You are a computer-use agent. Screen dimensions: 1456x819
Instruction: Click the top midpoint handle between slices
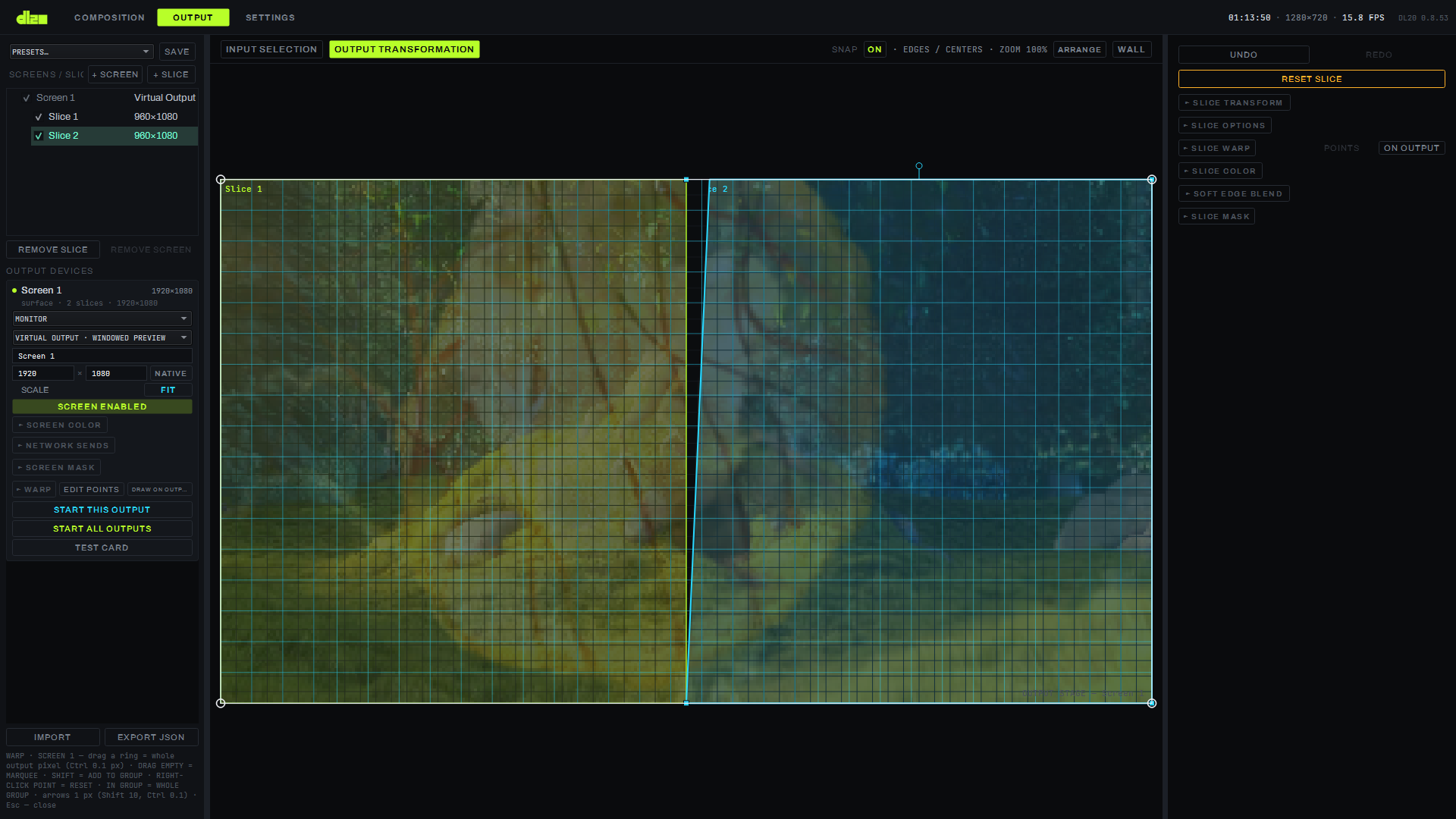coord(686,180)
